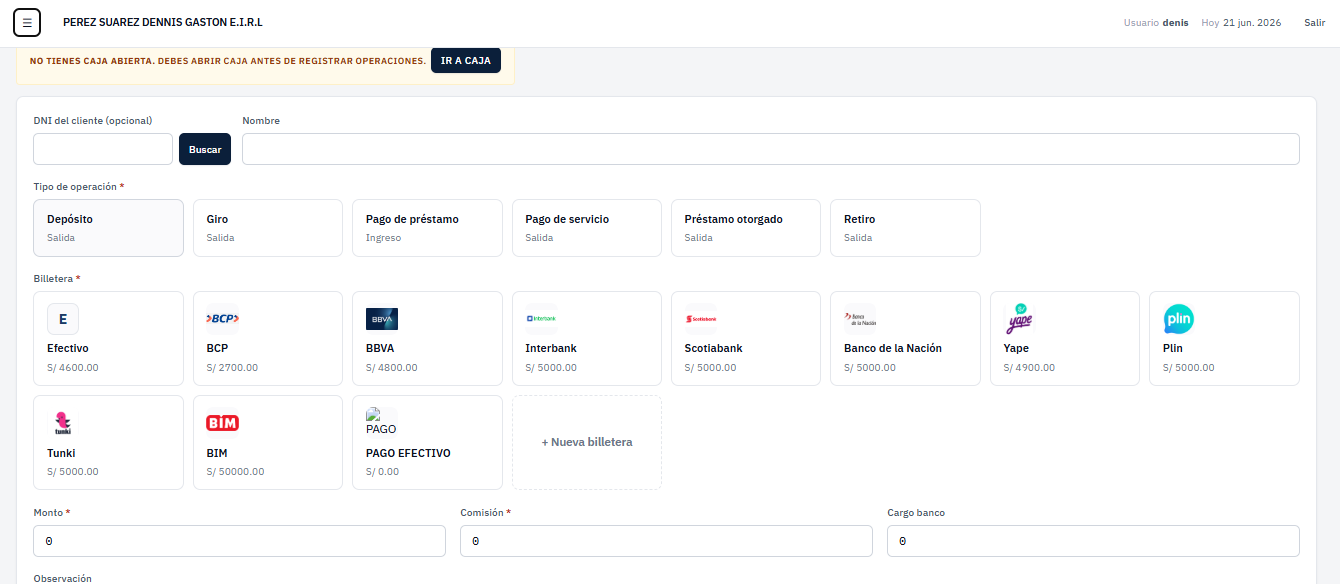Open the hamburger menu
This screenshot has height=584, width=1340.
(x=27, y=22)
